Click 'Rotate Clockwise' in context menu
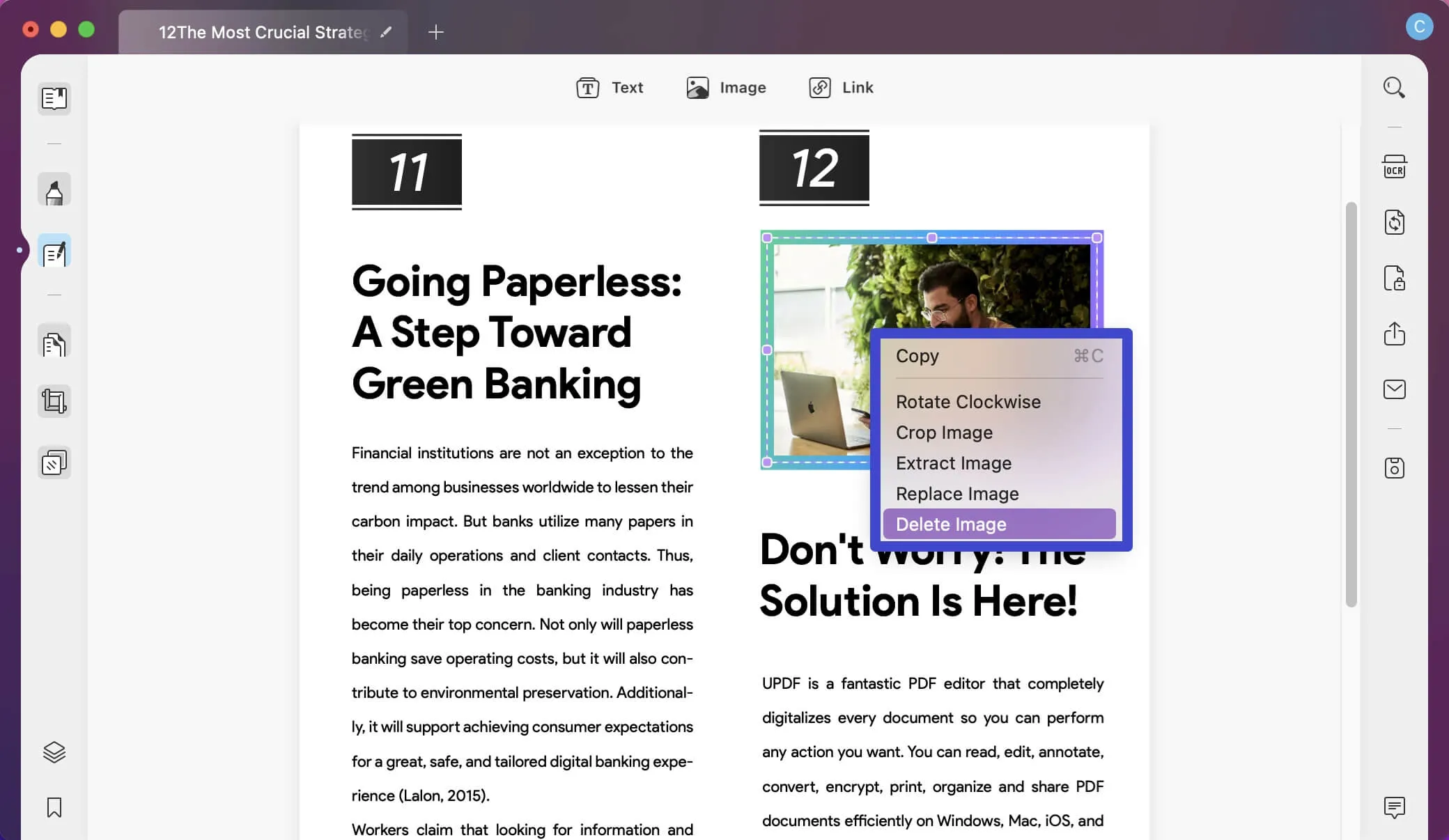 (968, 401)
